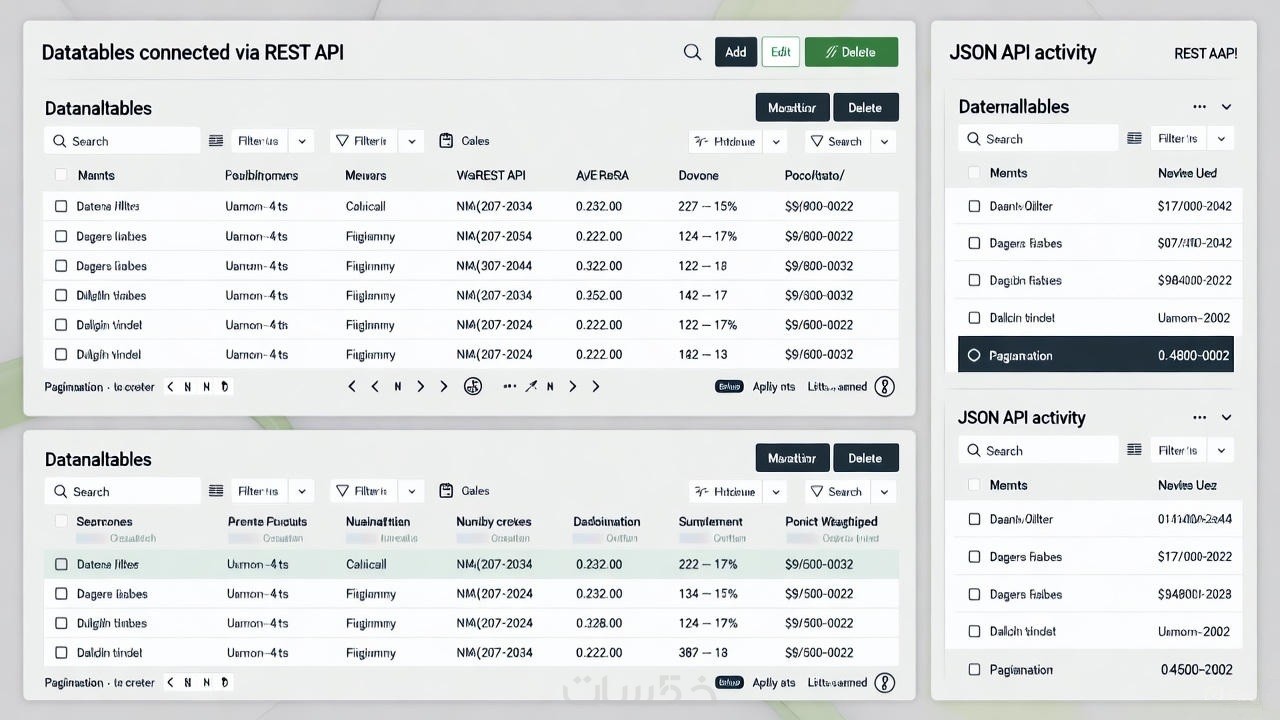Open the three-dot menu of the Daternallables panel
Image resolution: width=1280 pixels, height=720 pixels.
click(x=1199, y=107)
